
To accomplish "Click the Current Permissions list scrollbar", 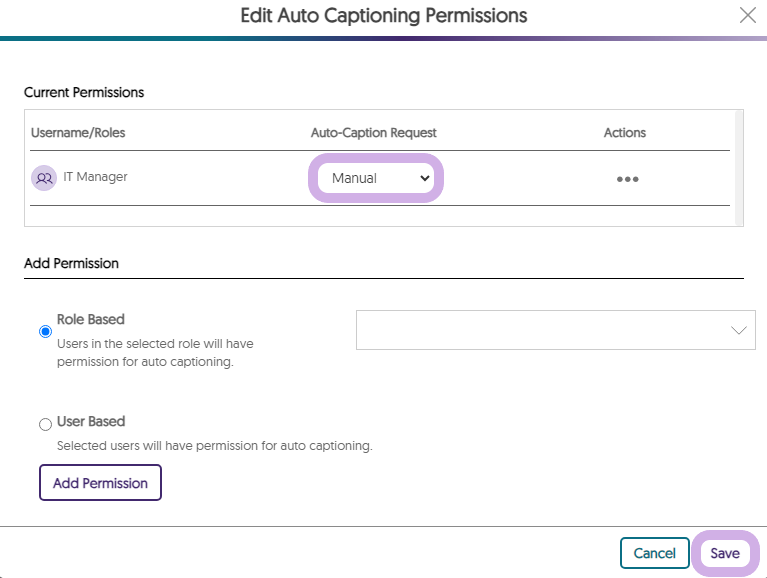I will click(x=739, y=168).
